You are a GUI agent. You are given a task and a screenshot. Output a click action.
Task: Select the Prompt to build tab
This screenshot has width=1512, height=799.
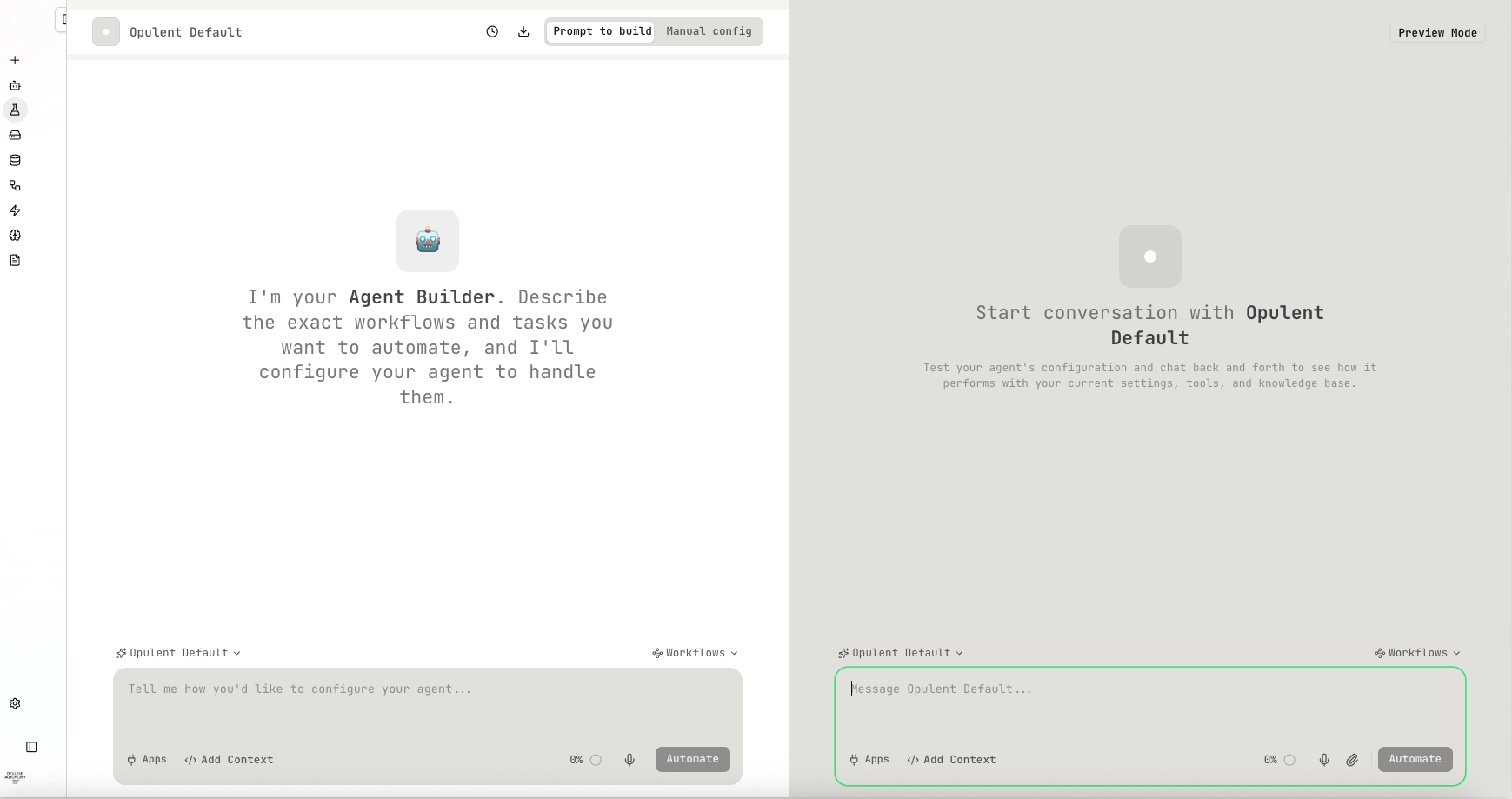[x=601, y=31]
